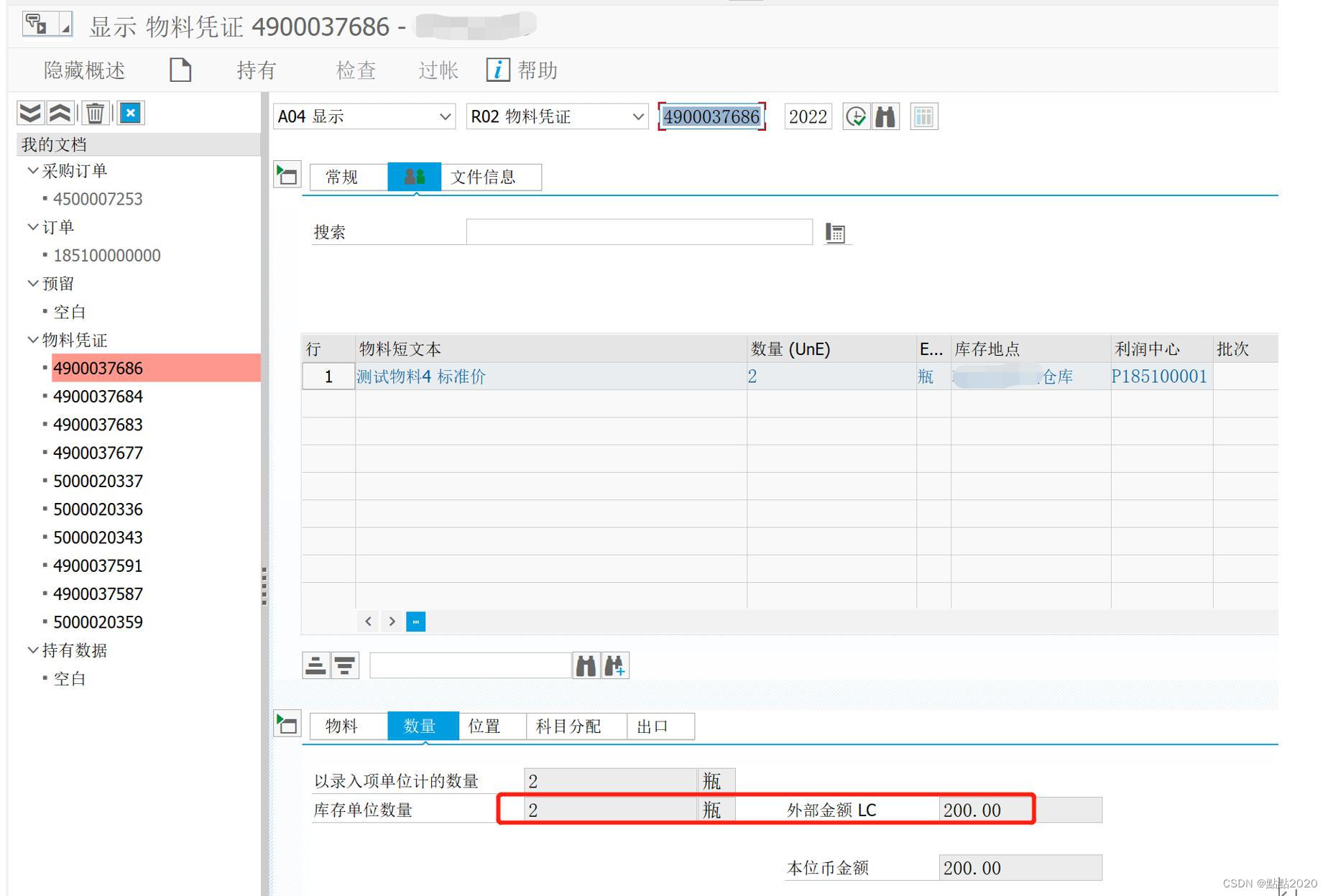
Task: Click the year field showing 2022
Action: coord(808,116)
